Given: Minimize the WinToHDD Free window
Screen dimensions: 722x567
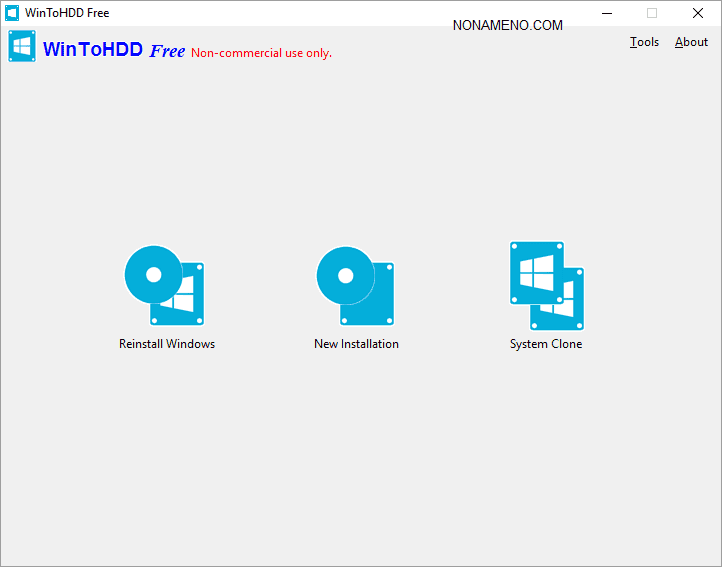Looking at the screenshot, I should 606,13.
